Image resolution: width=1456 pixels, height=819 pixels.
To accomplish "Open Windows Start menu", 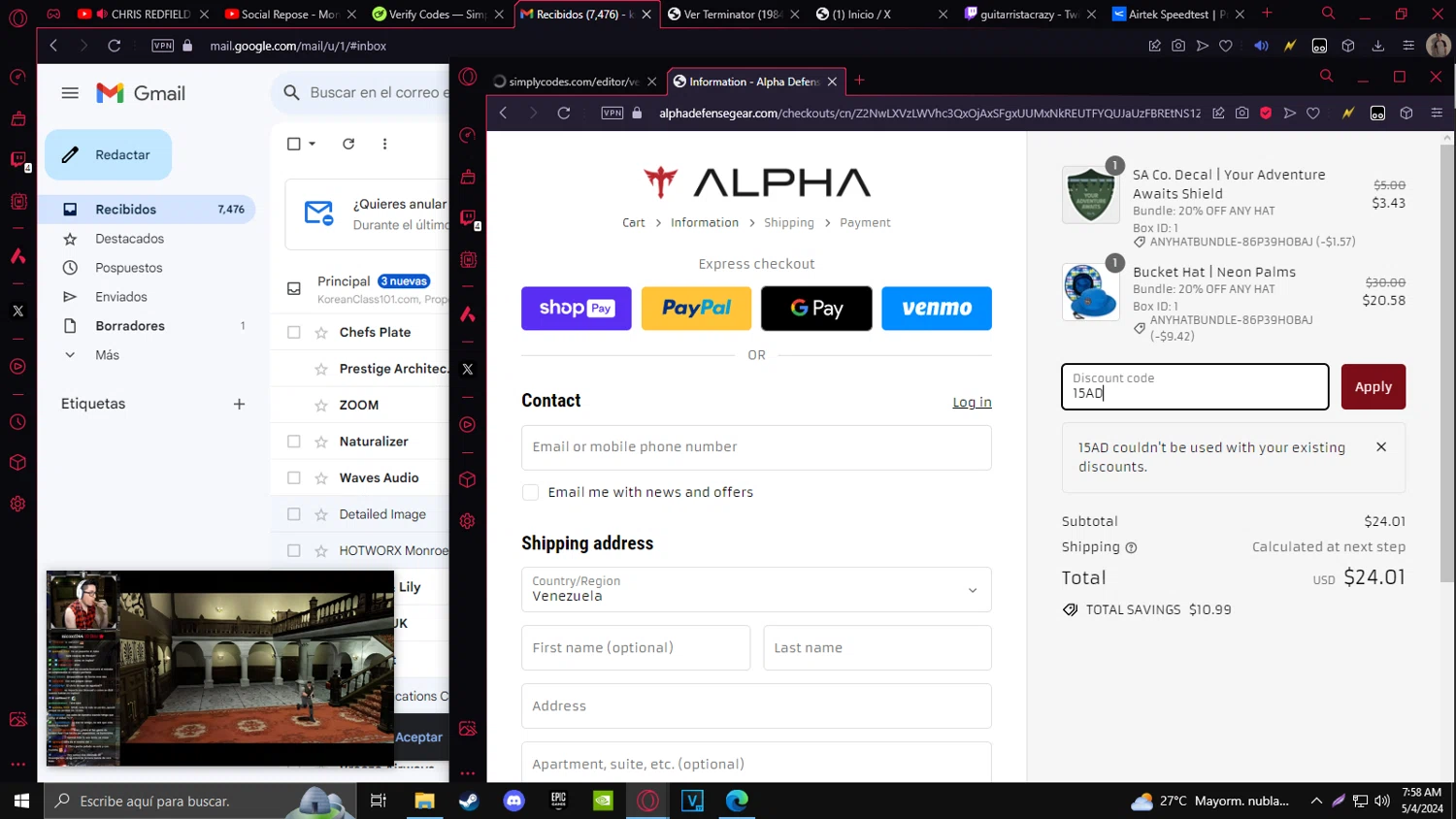I will point(21,801).
